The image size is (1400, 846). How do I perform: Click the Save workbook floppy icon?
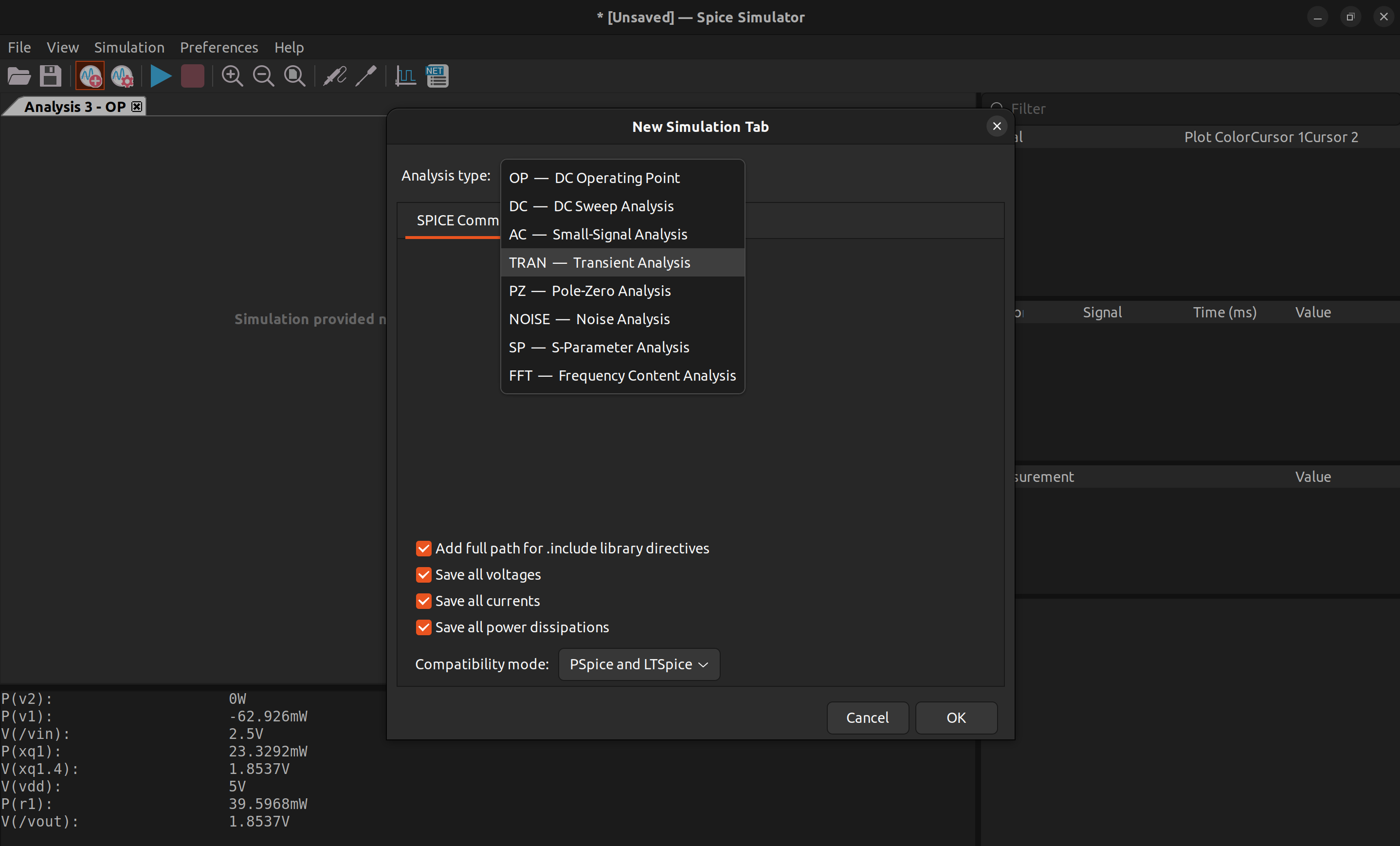point(50,76)
